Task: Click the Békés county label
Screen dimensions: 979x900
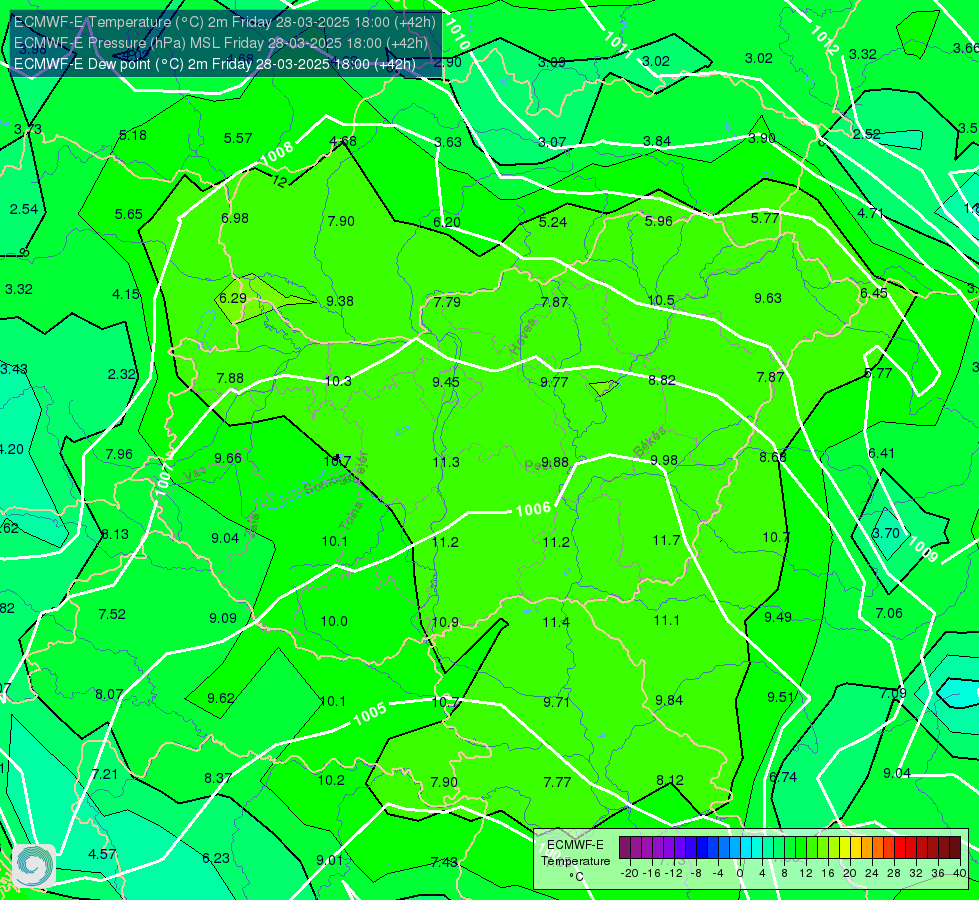Action: pyautogui.click(x=650, y=441)
